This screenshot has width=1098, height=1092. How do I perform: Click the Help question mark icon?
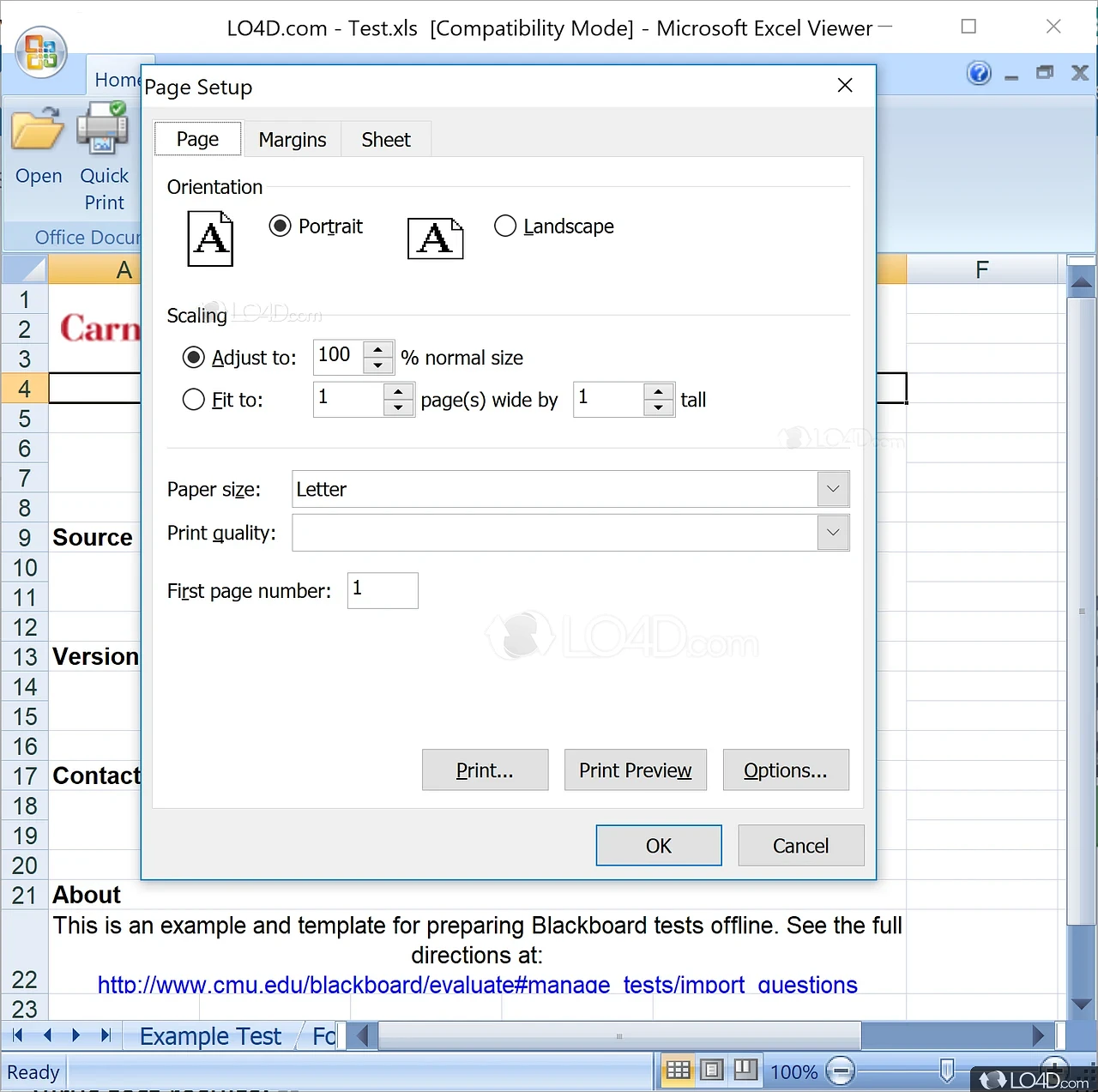(x=979, y=73)
